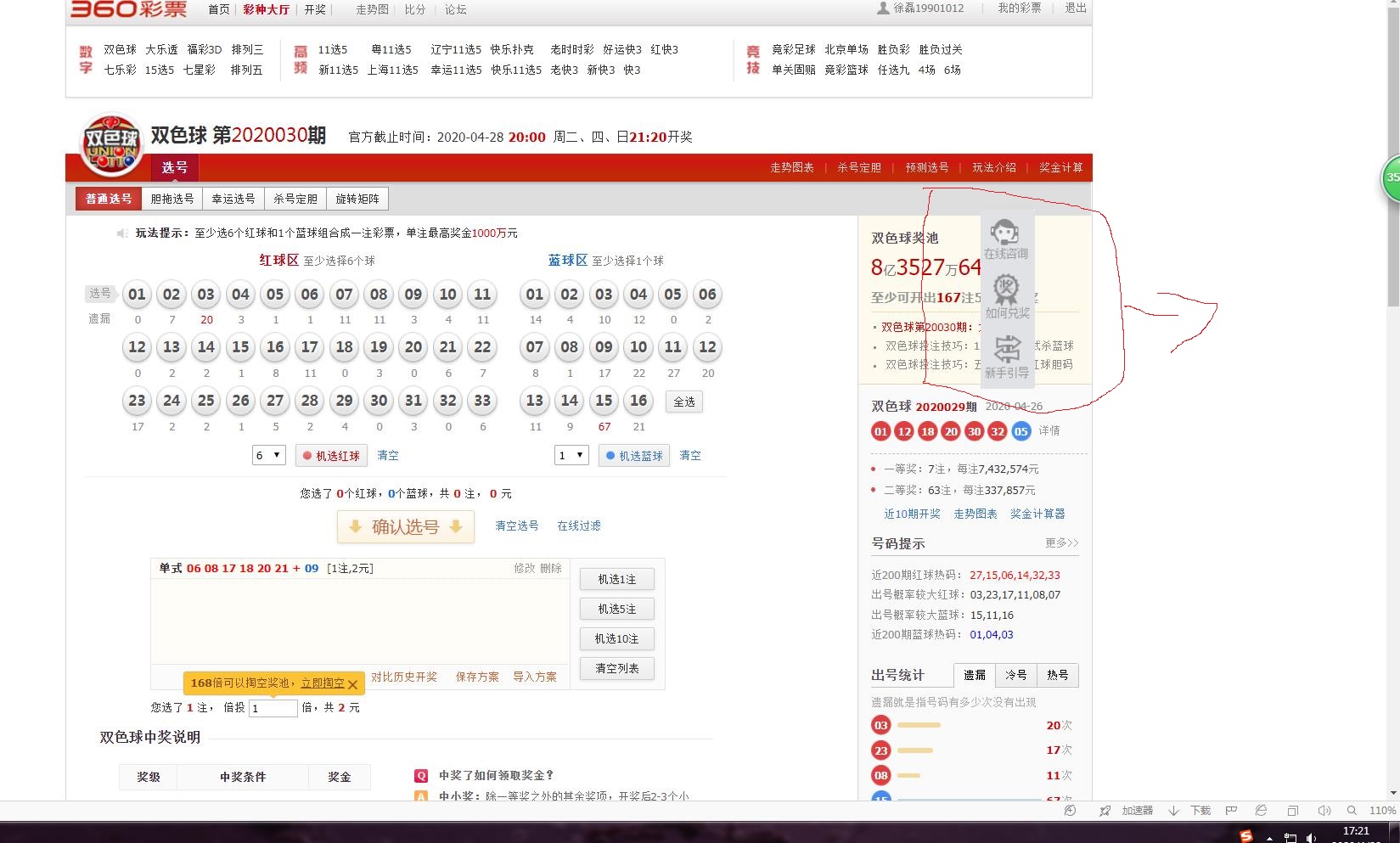Click 机选蓝球 button
The image size is (1400, 843).
[634, 456]
